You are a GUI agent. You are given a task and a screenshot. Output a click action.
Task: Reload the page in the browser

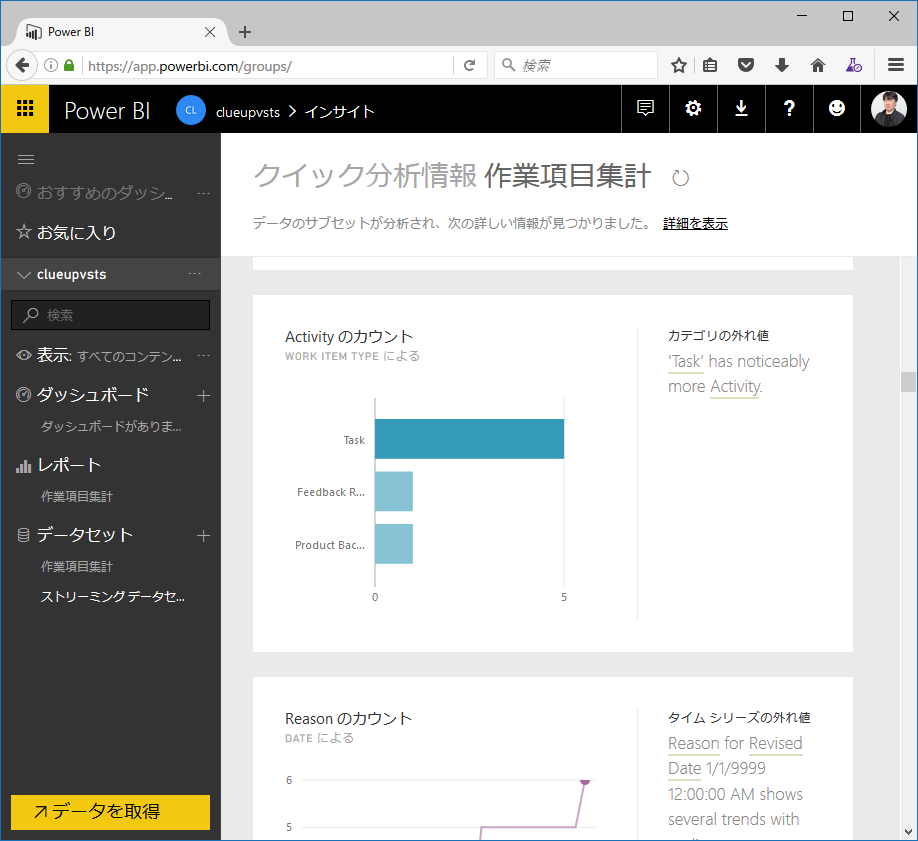pos(470,66)
